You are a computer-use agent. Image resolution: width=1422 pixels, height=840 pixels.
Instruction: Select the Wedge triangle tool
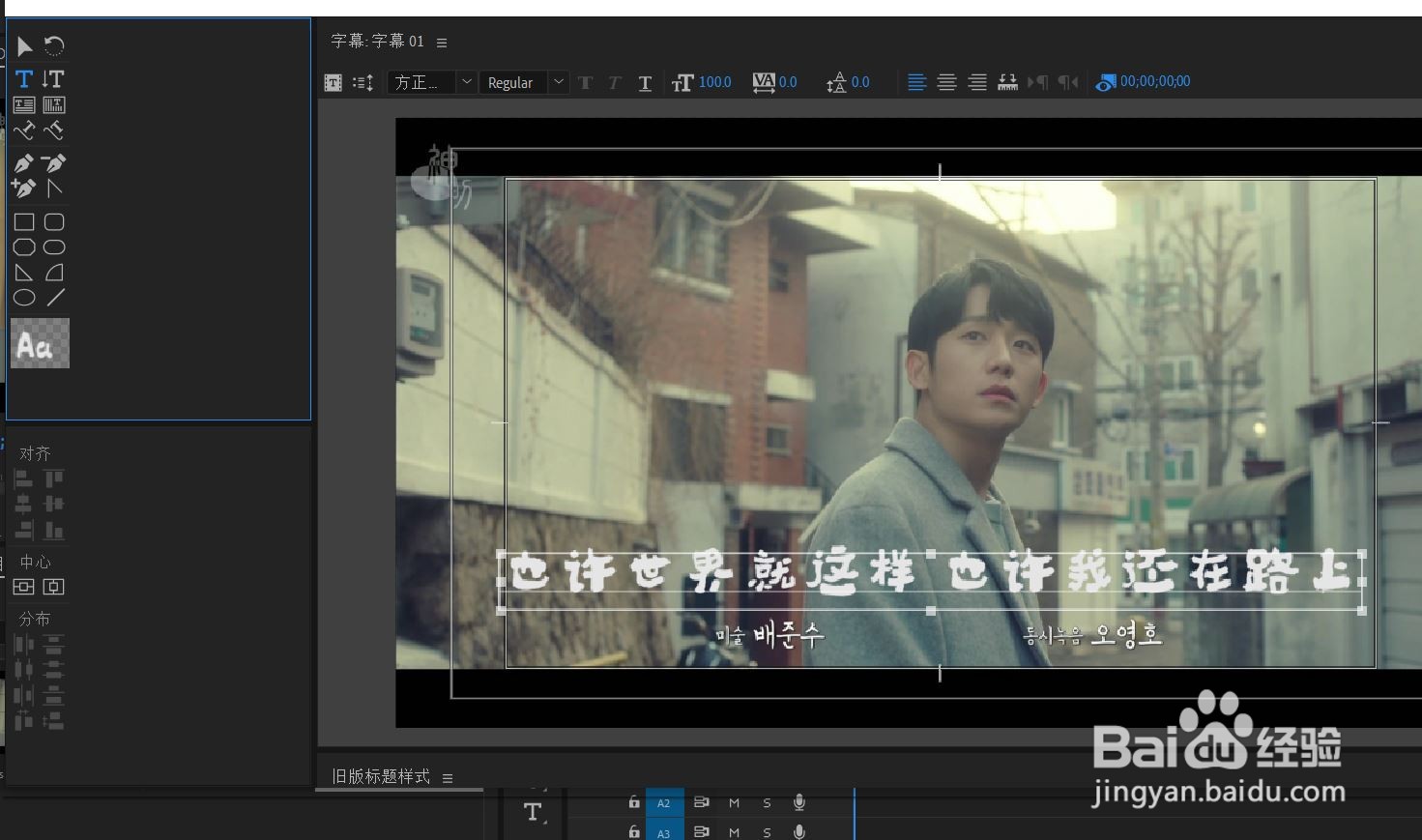coord(24,273)
